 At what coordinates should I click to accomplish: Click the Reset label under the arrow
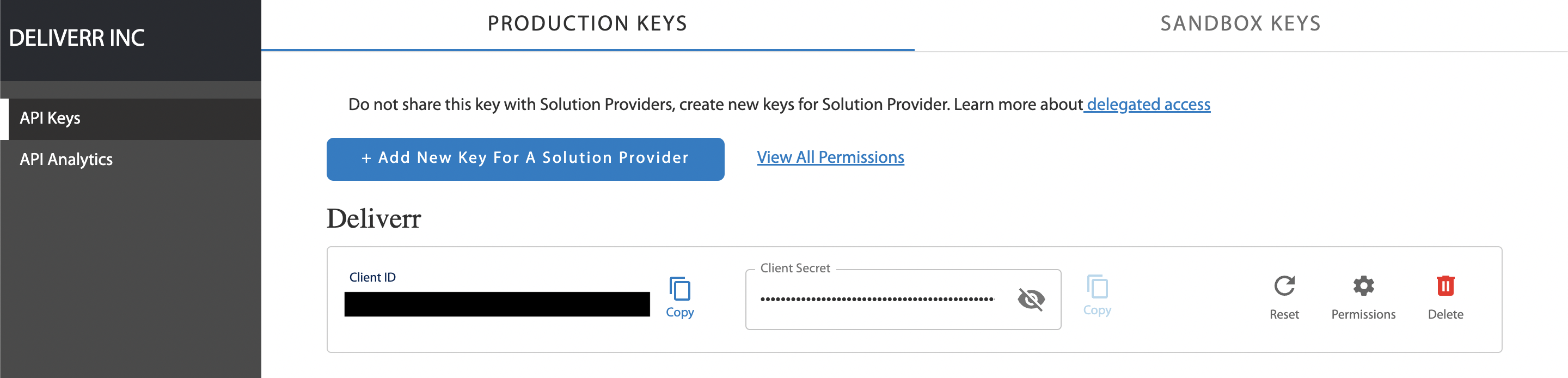tap(1284, 315)
